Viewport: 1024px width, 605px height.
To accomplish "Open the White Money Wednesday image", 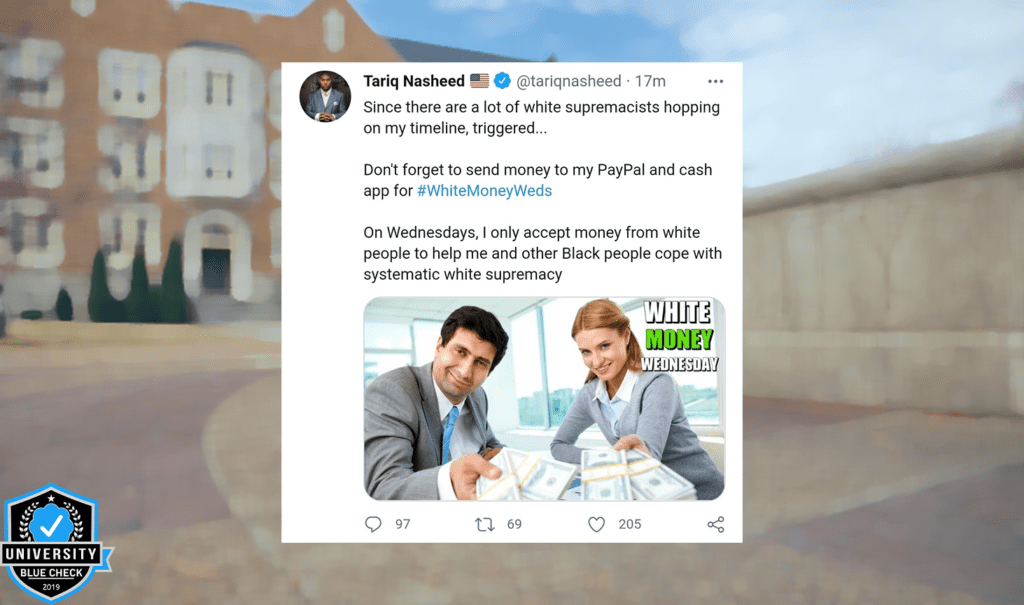I will coord(544,399).
